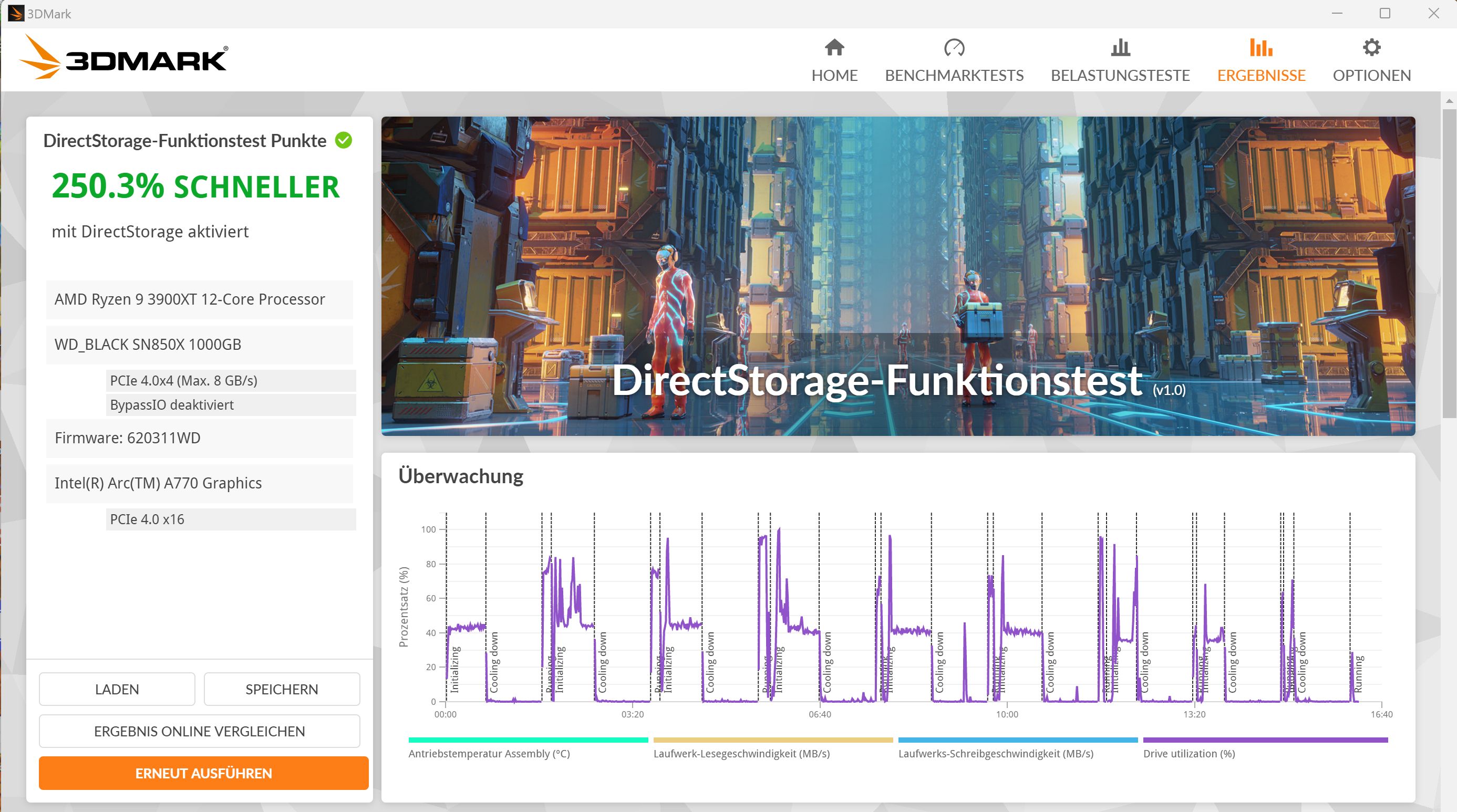Click orange ERNEUT AUSFÜHREN button
Viewport: 1457px width, 812px height.
pos(204,773)
